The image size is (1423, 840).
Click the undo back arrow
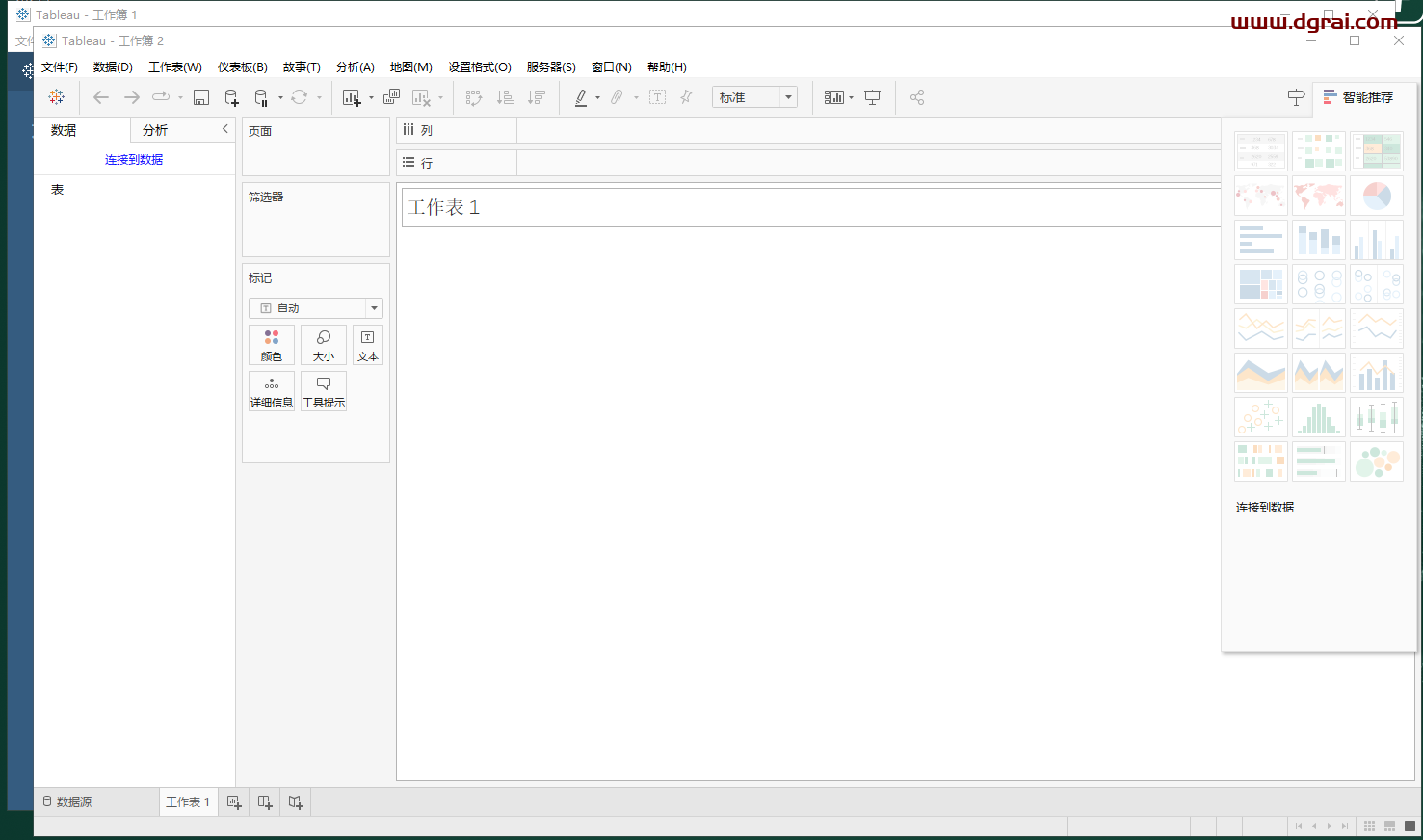point(101,97)
